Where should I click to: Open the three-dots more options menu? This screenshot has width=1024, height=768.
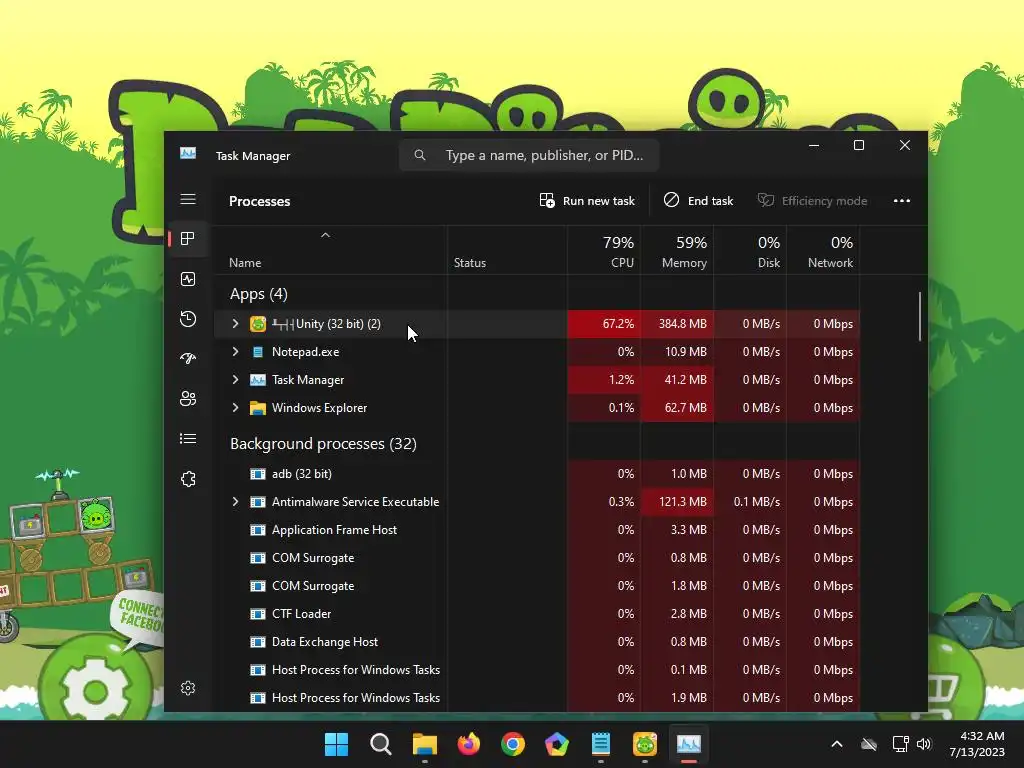click(x=902, y=200)
